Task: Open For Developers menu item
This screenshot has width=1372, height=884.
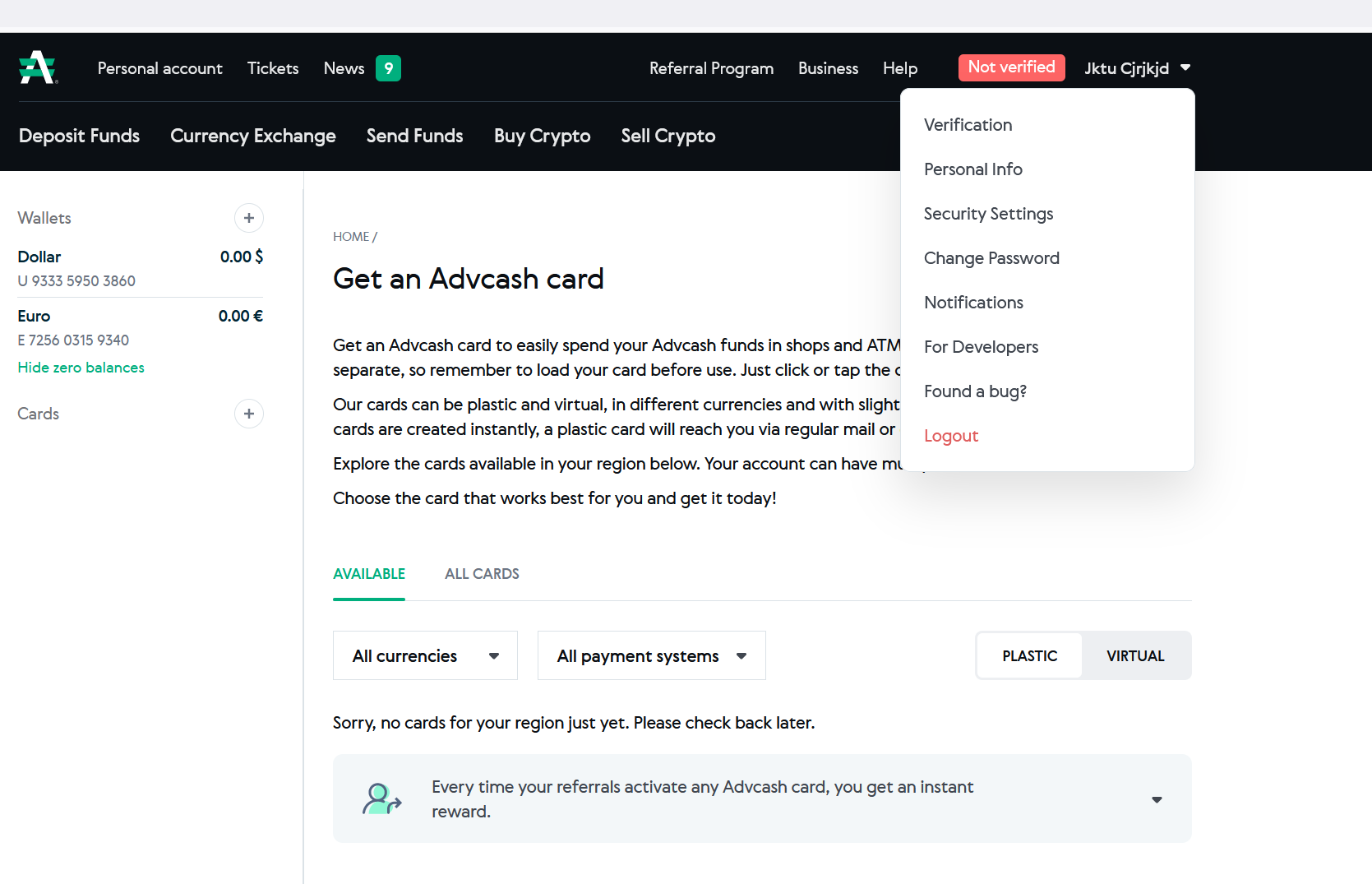Action: point(981,347)
